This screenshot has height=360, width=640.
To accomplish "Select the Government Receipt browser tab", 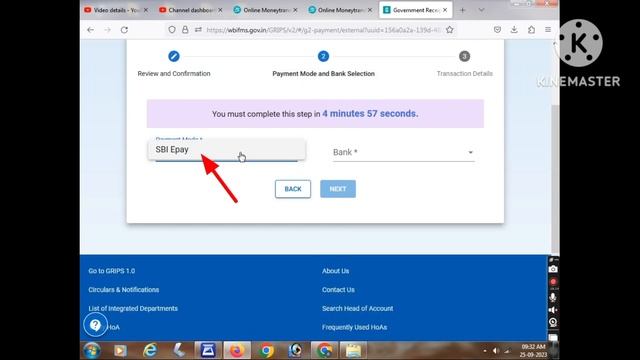I will click(415, 10).
